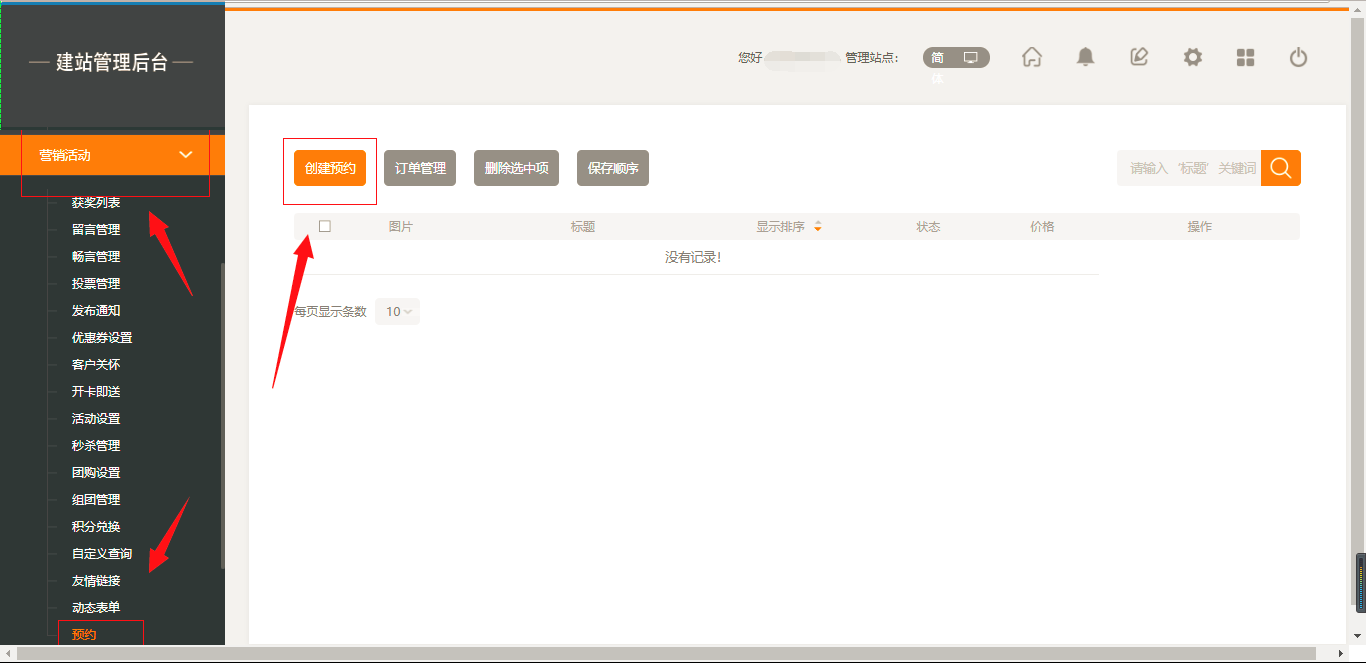Image resolution: width=1366 pixels, height=663 pixels.
Task: Go to 秒杀管理 in the sidebar
Action: click(x=96, y=446)
